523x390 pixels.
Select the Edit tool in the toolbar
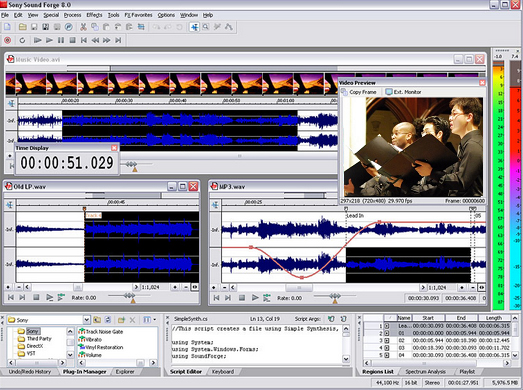click(194, 27)
